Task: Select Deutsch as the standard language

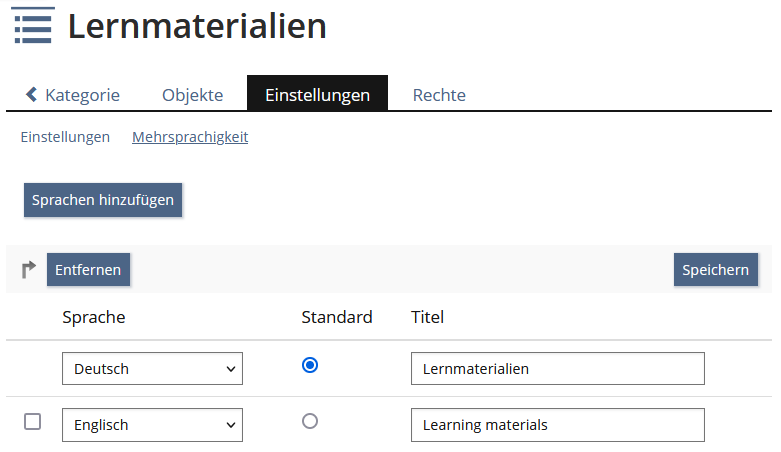Action: (x=310, y=365)
